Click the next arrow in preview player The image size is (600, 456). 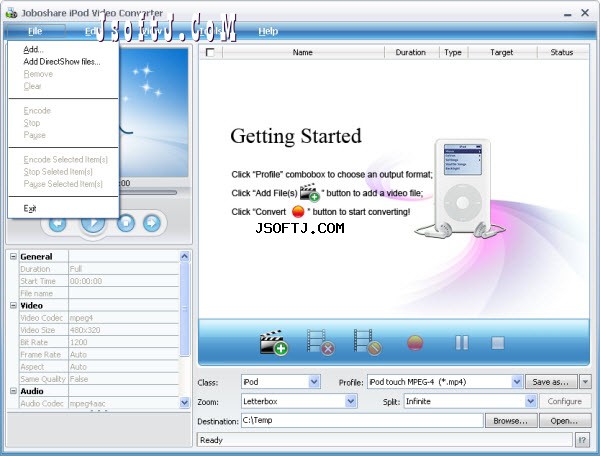pos(152,223)
